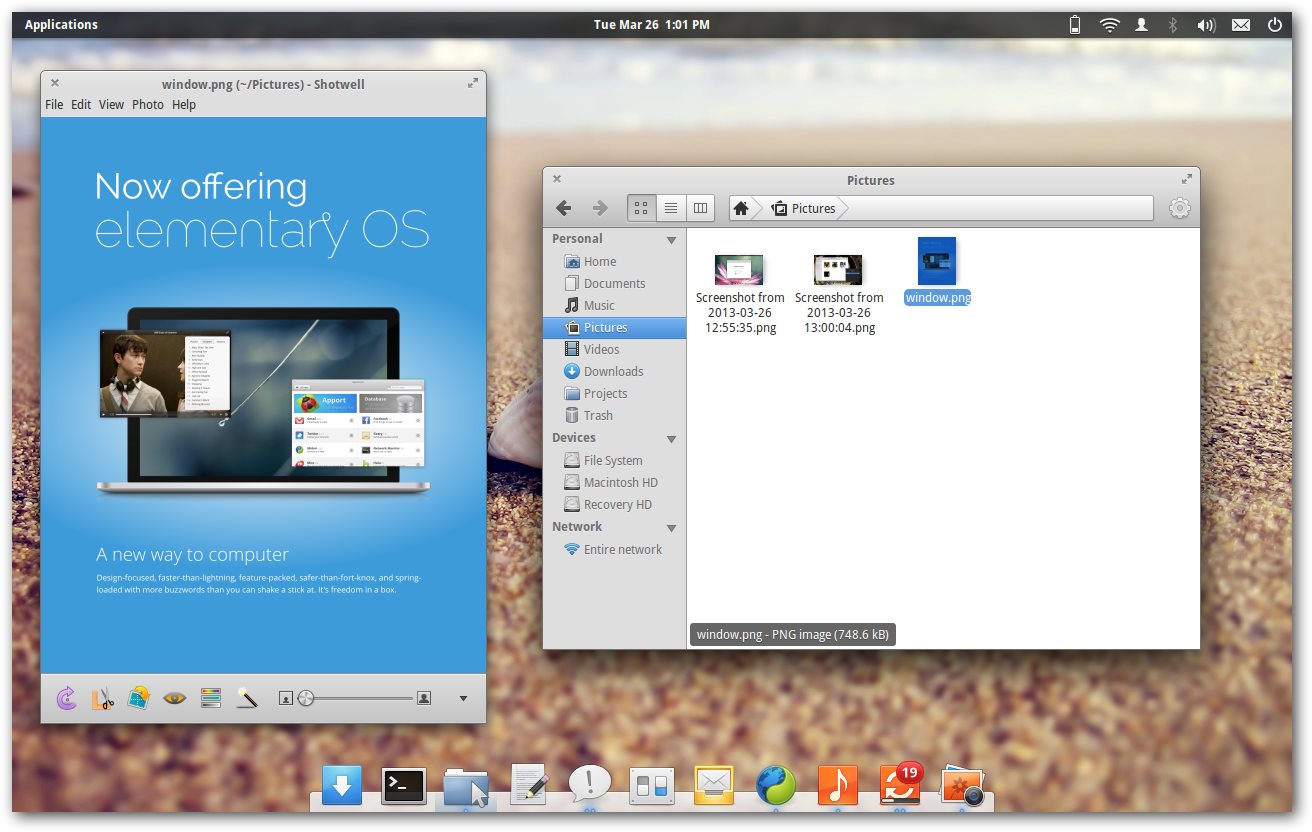Image resolution: width=1312 pixels, height=832 pixels.
Task: Click the Pictures breadcrumb in path bar
Action: [804, 208]
